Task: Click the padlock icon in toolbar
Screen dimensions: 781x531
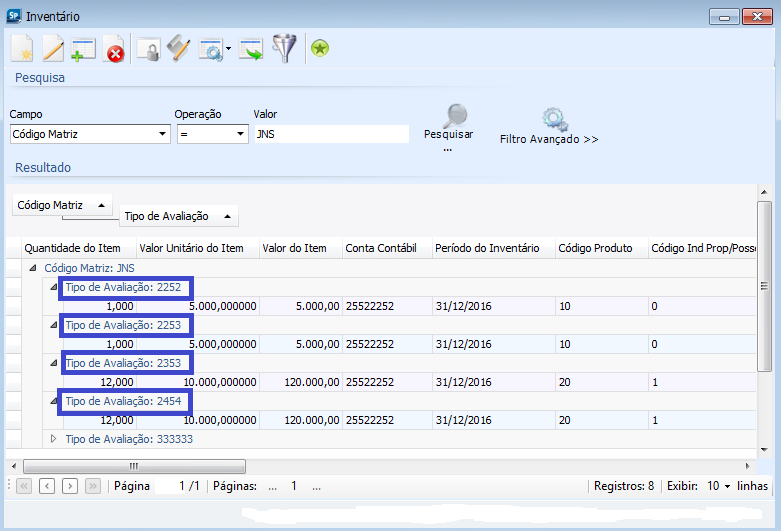Action: pos(148,50)
